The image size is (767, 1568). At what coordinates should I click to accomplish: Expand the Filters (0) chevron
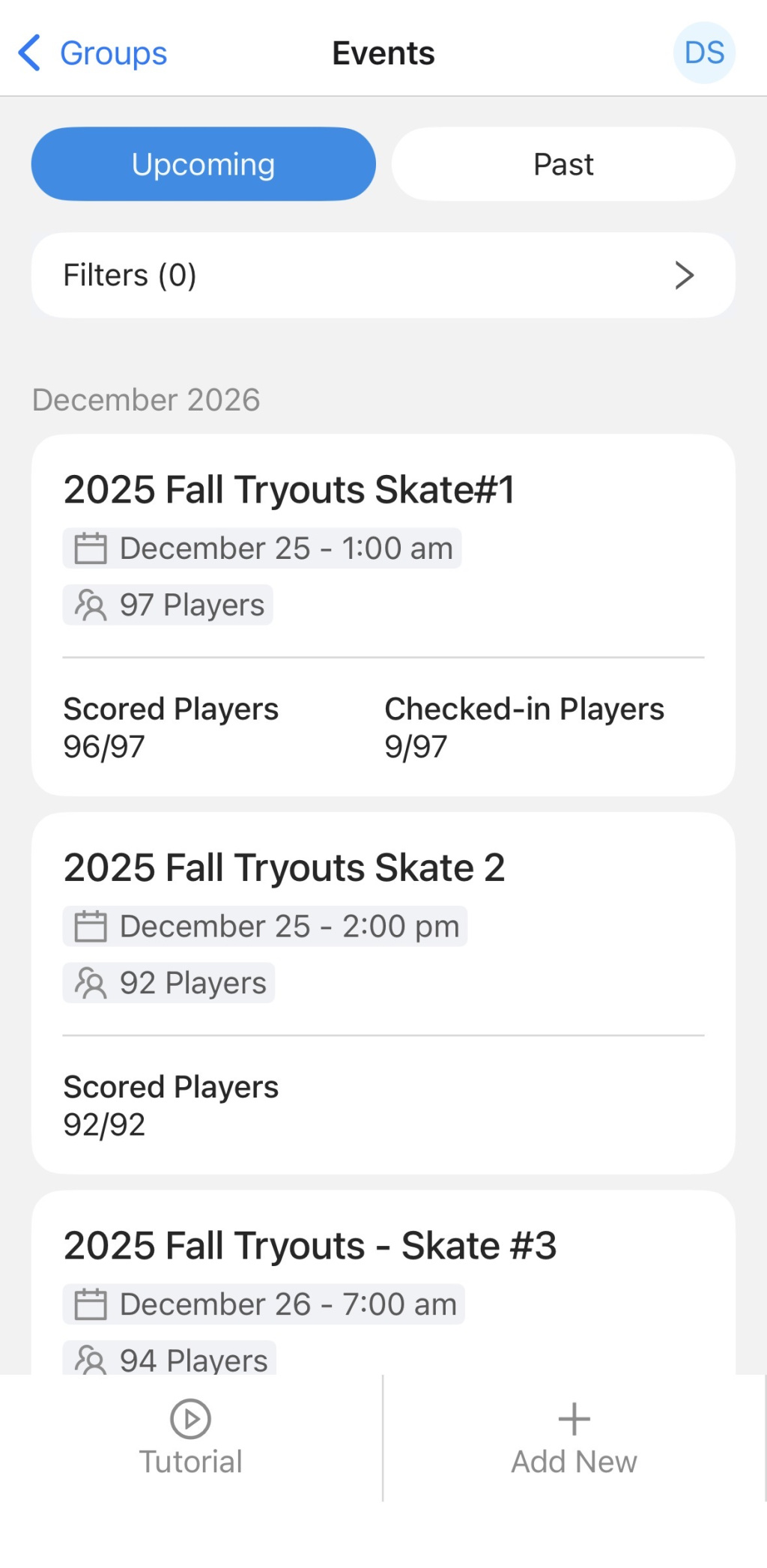pyautogui.click(x=684, y=275)
